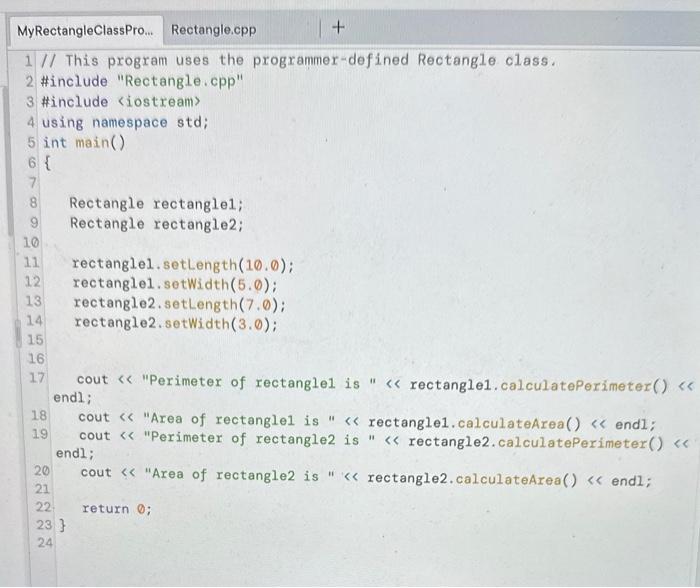This screenshot has width=700, height=588.
Task: Click the int main() declaration
Action: (84, 143)
